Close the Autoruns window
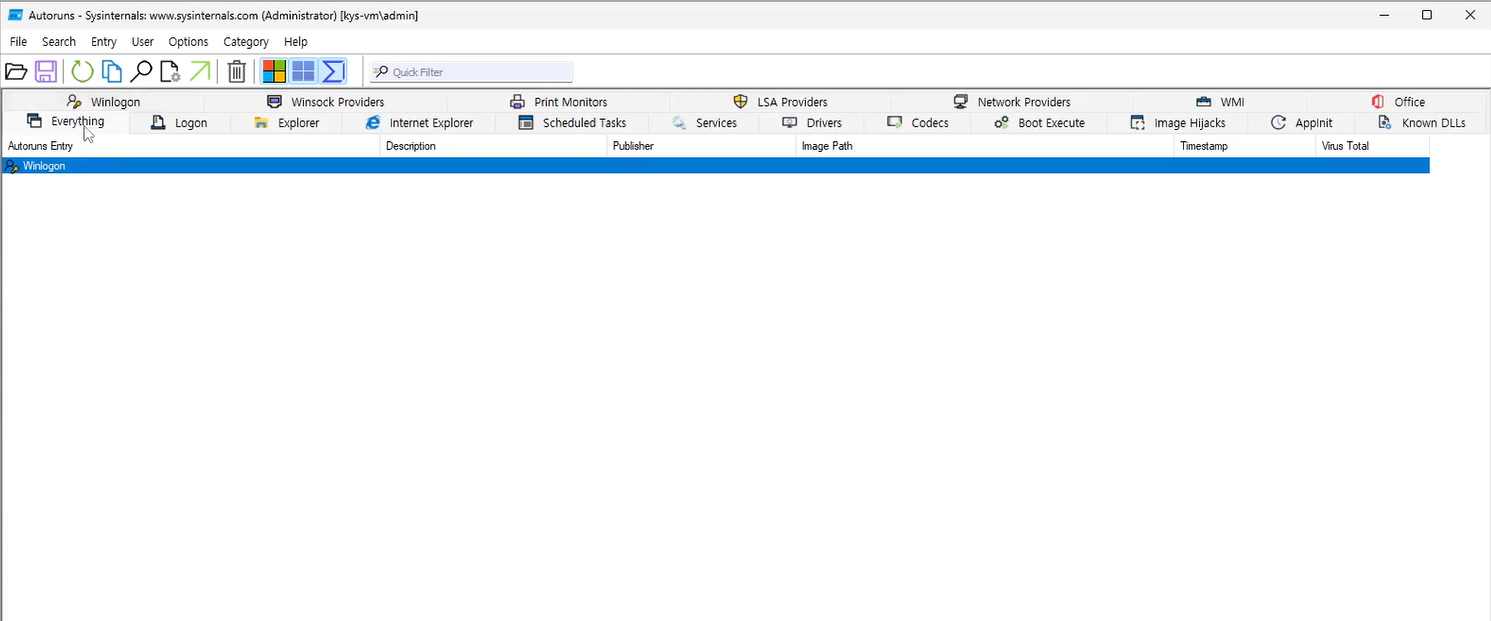 pos(1470,15)
